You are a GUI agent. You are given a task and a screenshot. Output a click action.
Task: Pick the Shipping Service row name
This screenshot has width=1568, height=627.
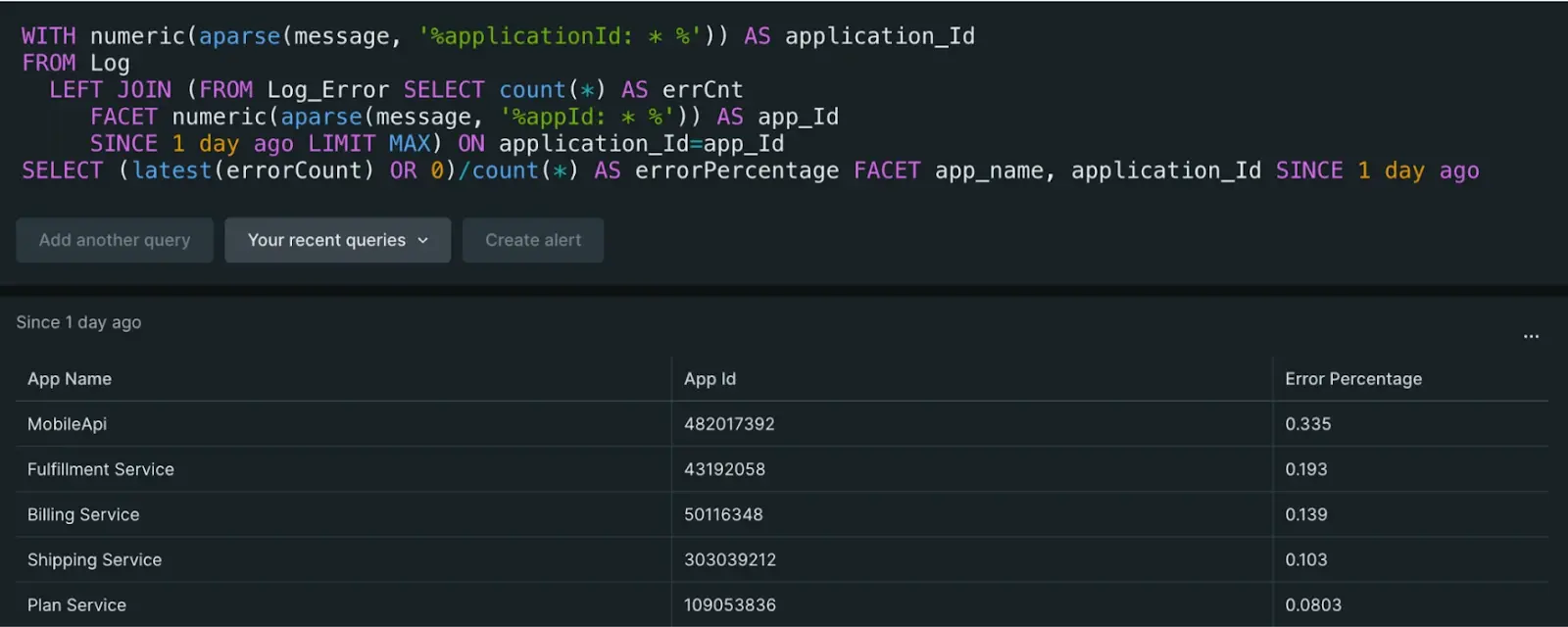coord(94,559)
